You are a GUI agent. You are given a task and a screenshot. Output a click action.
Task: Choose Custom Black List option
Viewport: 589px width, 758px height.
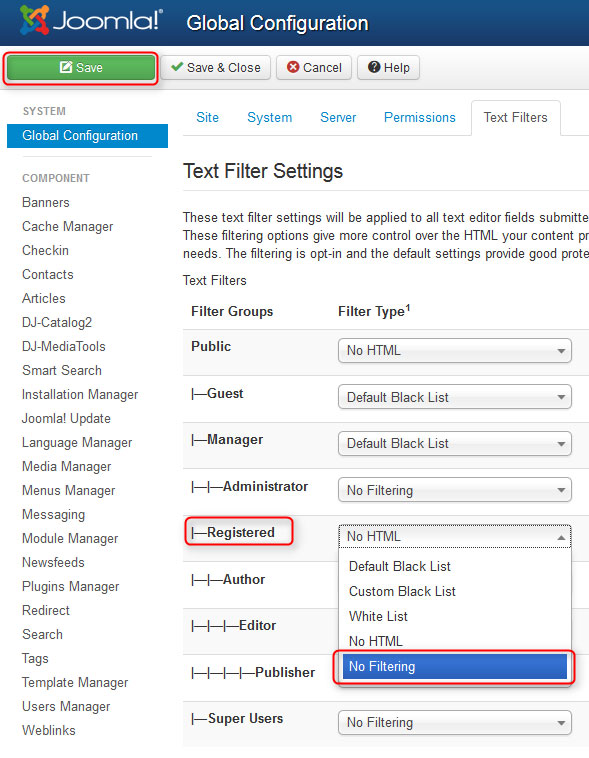tap(455, 592)
